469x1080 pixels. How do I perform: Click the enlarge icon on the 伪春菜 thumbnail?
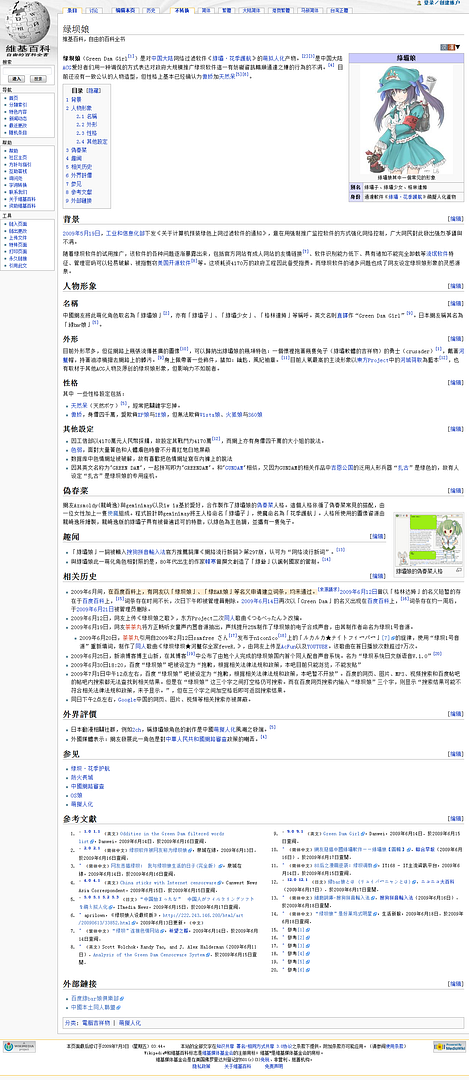[x=459, y=570]
